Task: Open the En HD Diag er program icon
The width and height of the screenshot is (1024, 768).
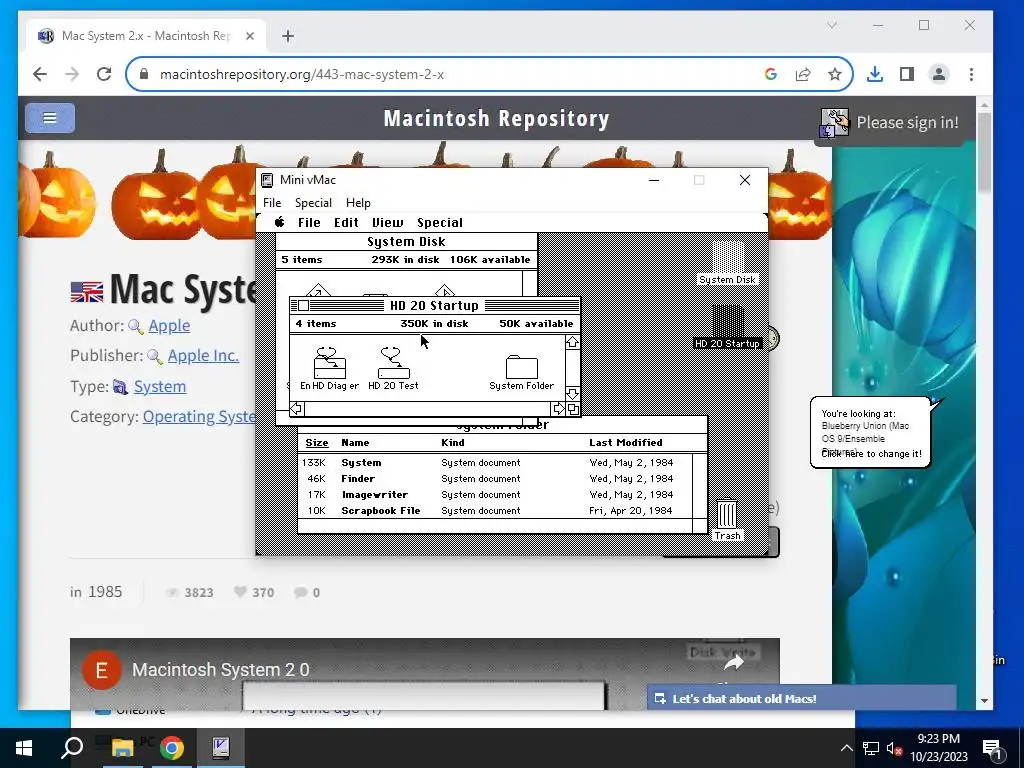Action: (329, 368)
